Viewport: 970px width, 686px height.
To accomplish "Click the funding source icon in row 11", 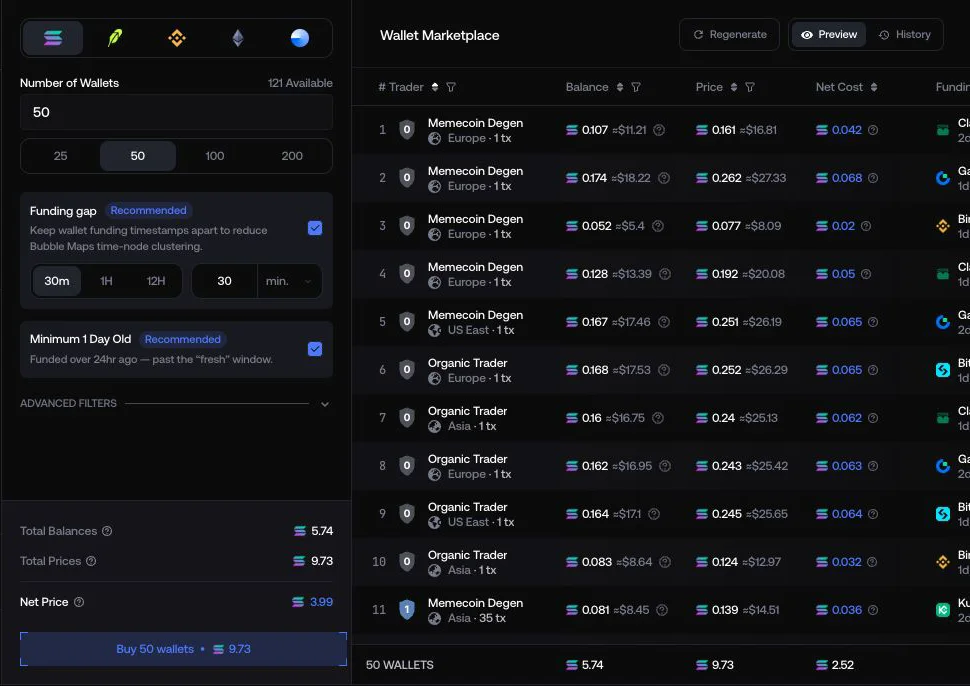I will 943,610.
